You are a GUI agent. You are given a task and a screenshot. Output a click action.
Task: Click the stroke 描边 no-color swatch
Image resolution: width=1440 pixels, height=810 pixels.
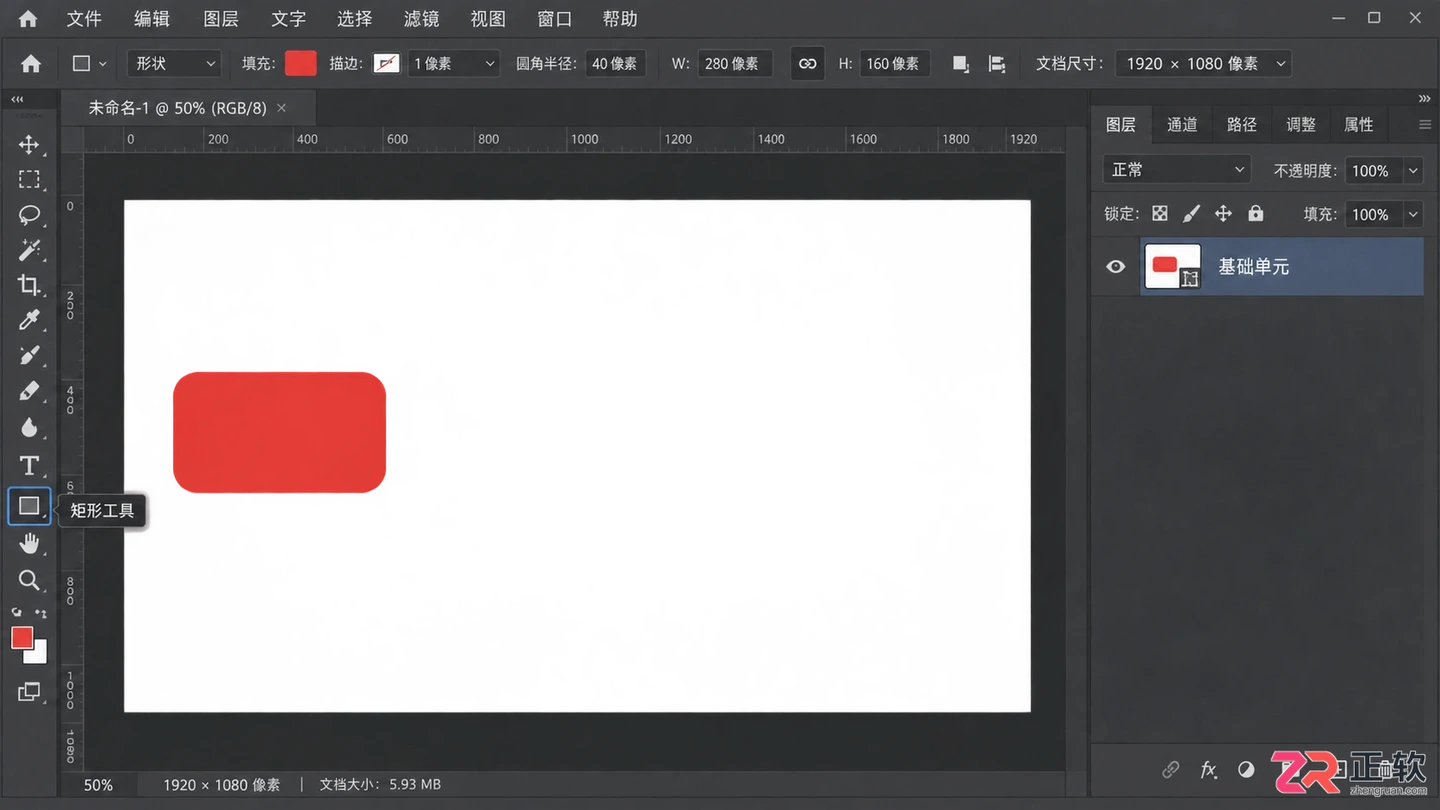point(386,63)
